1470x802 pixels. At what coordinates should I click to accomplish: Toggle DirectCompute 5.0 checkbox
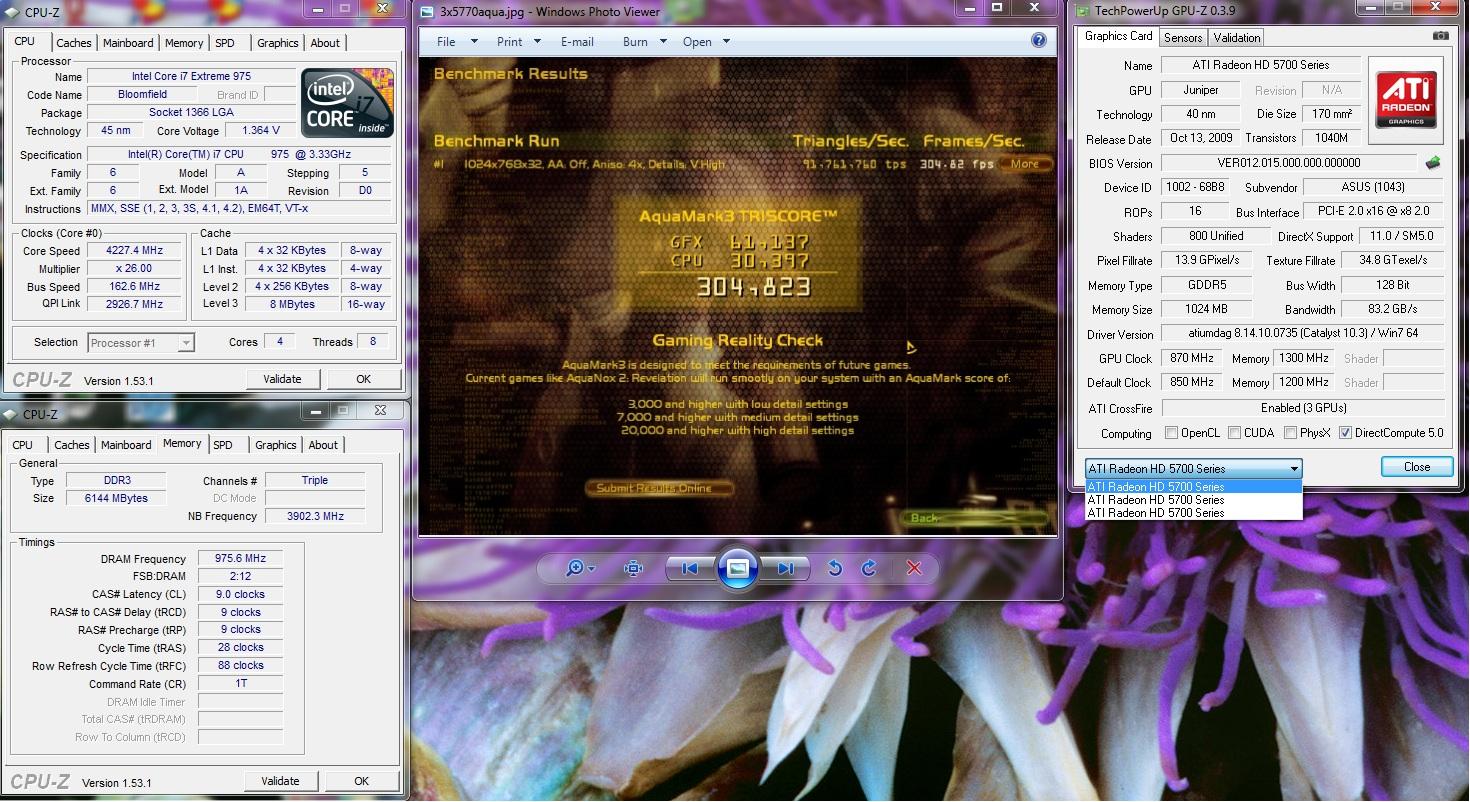click(x=1345, y=433)
